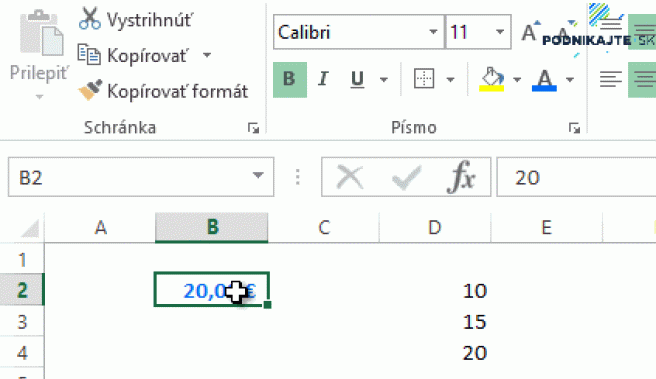Click the increase font size icon
The height and width of the screenshot is (379, 656).
click(530, 32)
